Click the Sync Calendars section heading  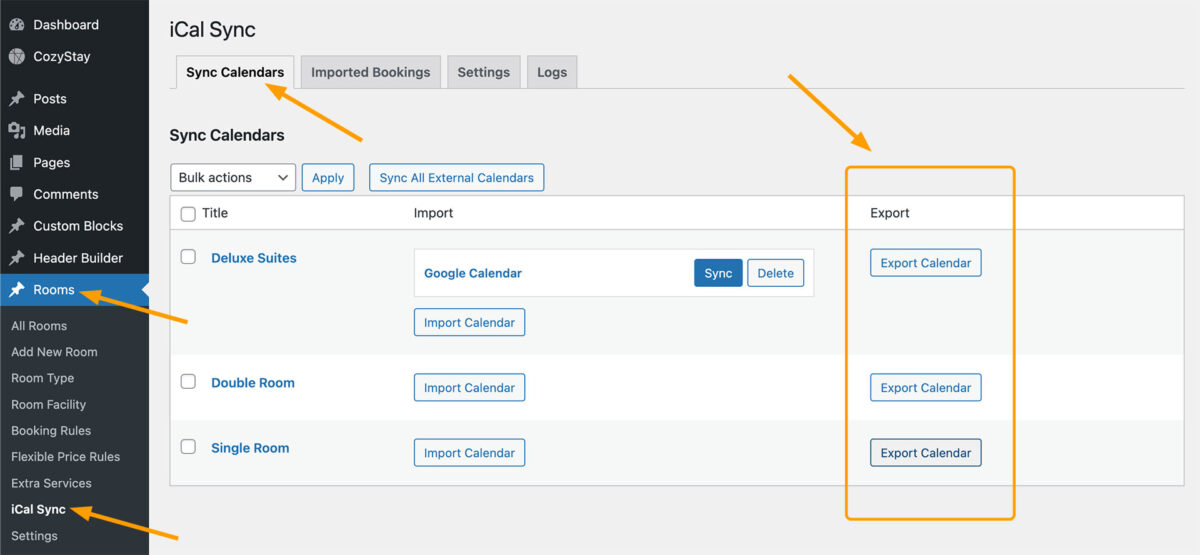pos(227,135)
